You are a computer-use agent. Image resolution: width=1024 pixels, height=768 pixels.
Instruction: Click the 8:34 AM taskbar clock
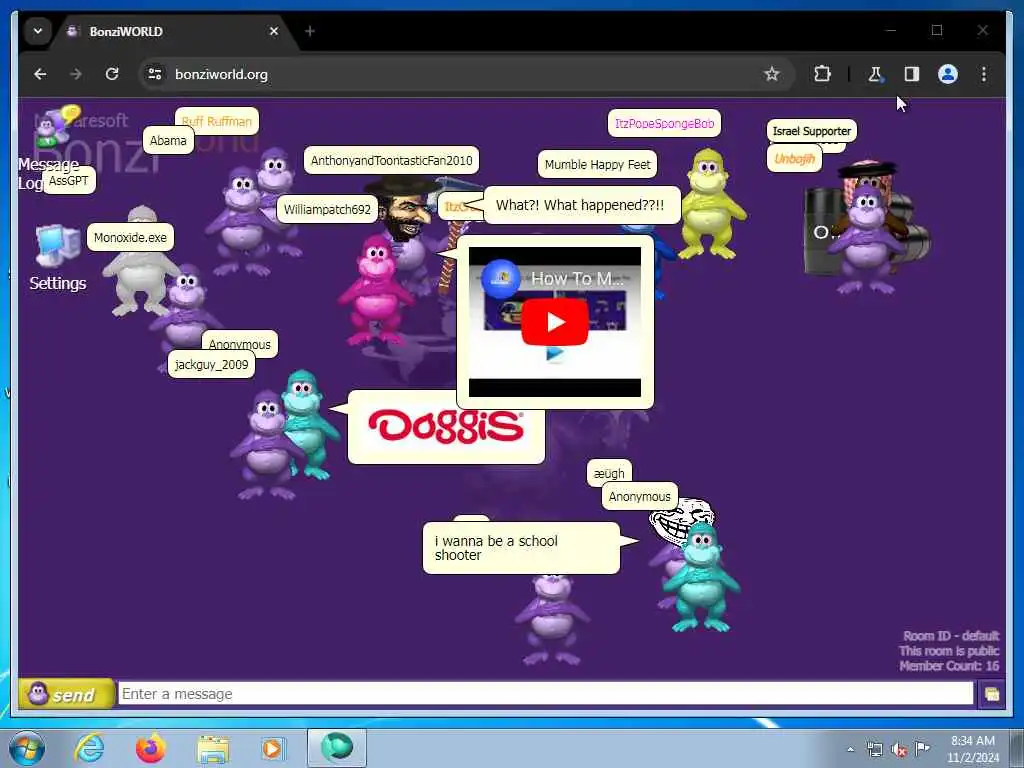click(972, 741)
